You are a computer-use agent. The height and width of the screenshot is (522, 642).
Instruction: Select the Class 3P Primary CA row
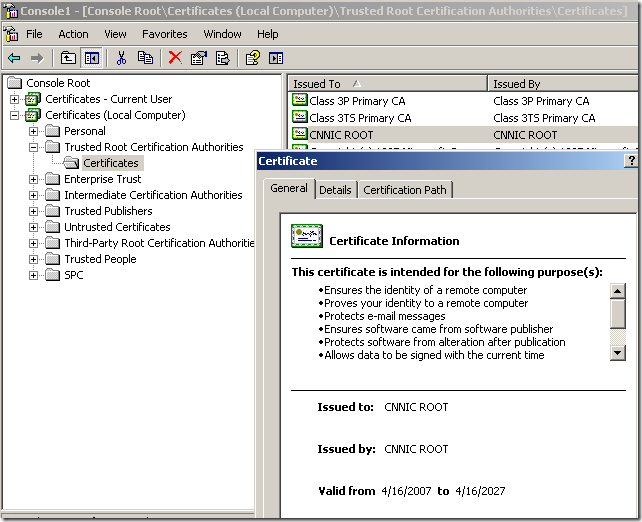click(x=463, y=101)
